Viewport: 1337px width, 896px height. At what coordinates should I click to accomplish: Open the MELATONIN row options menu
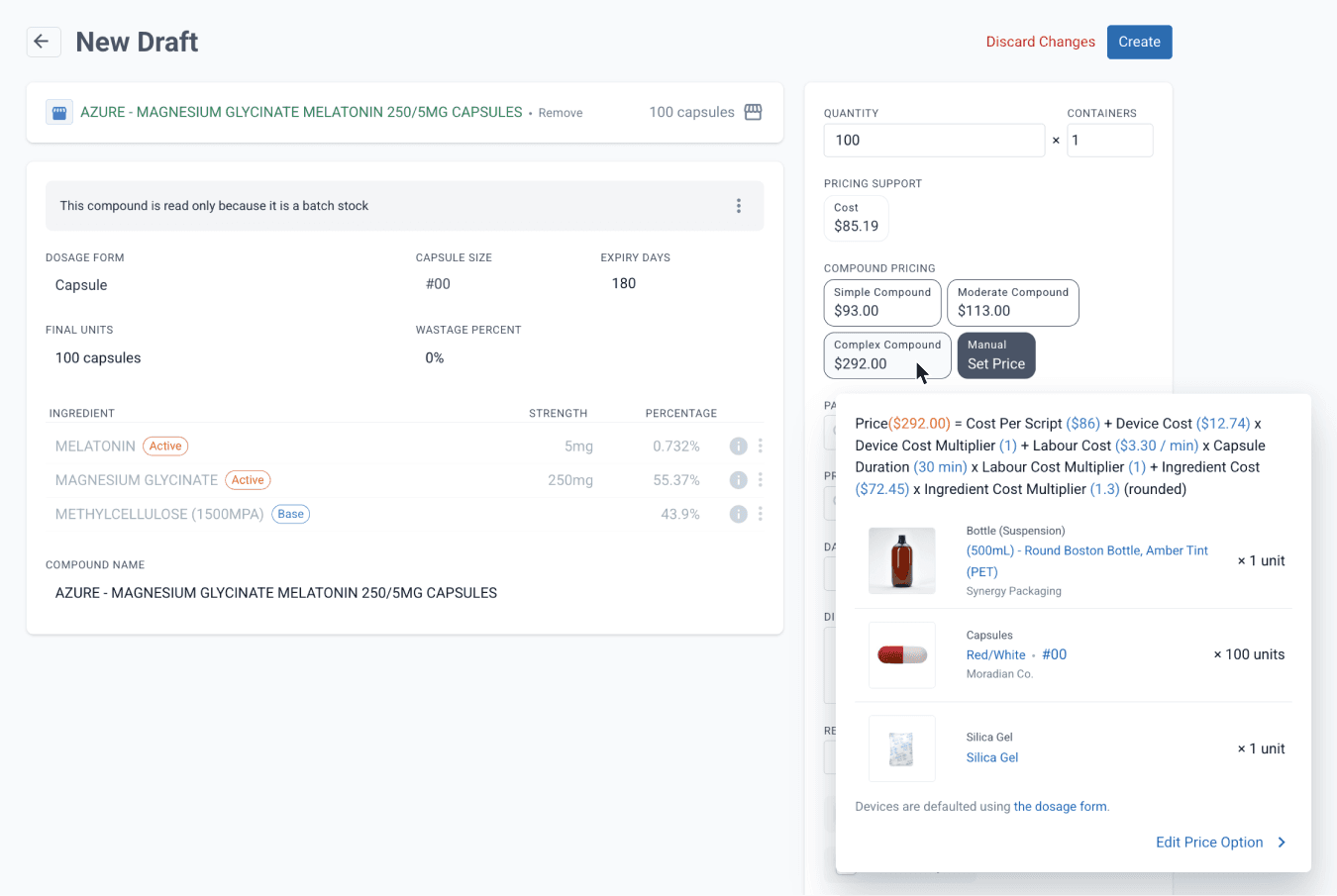coord(761,447)
